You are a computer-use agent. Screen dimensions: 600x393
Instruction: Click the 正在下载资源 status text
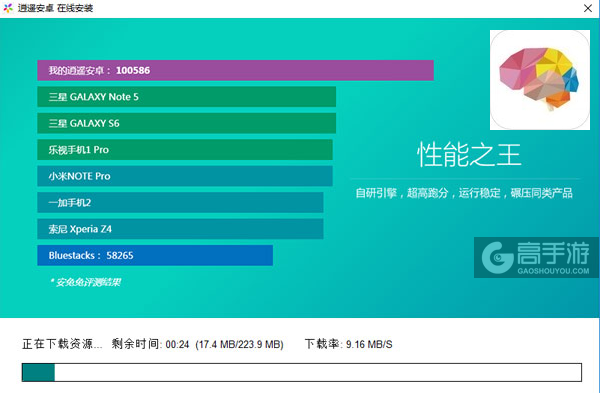point(62,344)
